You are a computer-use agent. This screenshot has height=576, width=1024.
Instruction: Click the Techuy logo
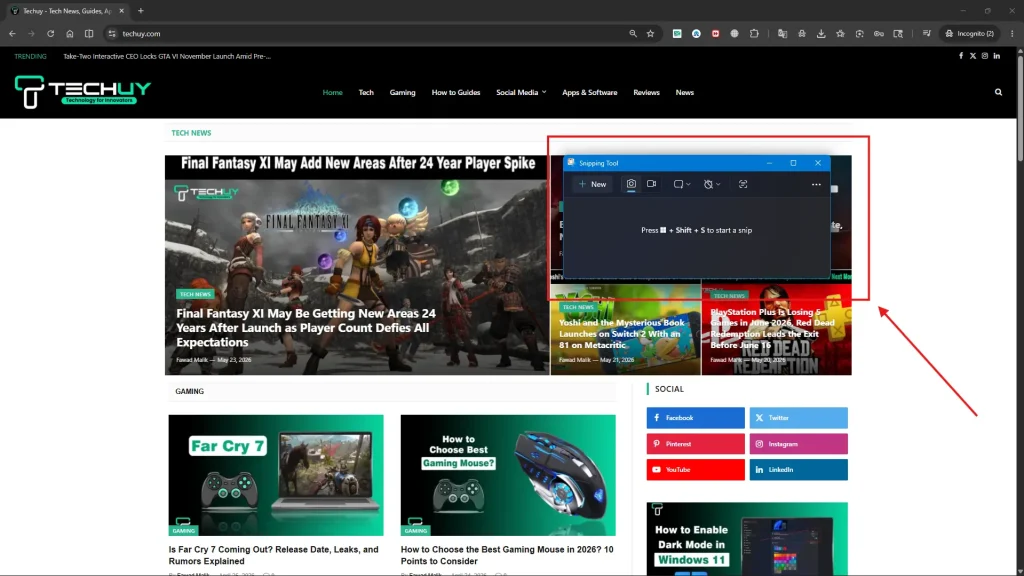(x=83, y=91)
